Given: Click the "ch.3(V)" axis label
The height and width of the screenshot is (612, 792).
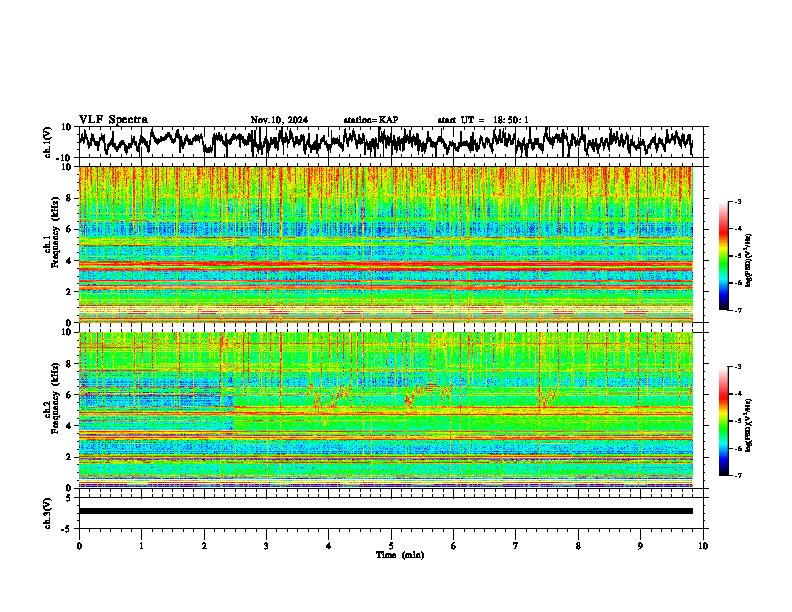Looking at the screenshot, I should pos(48,514).
